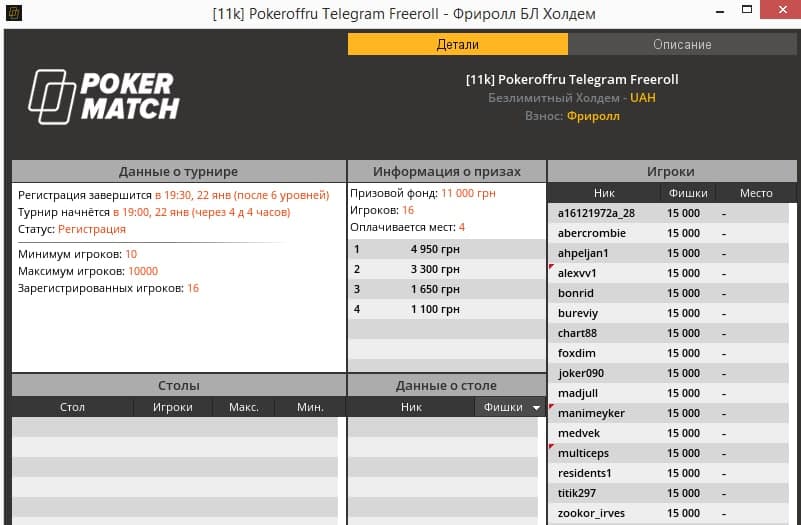Screen dimensions: 801x525
Task: Click the Poker Match logo
Action: 104,97
